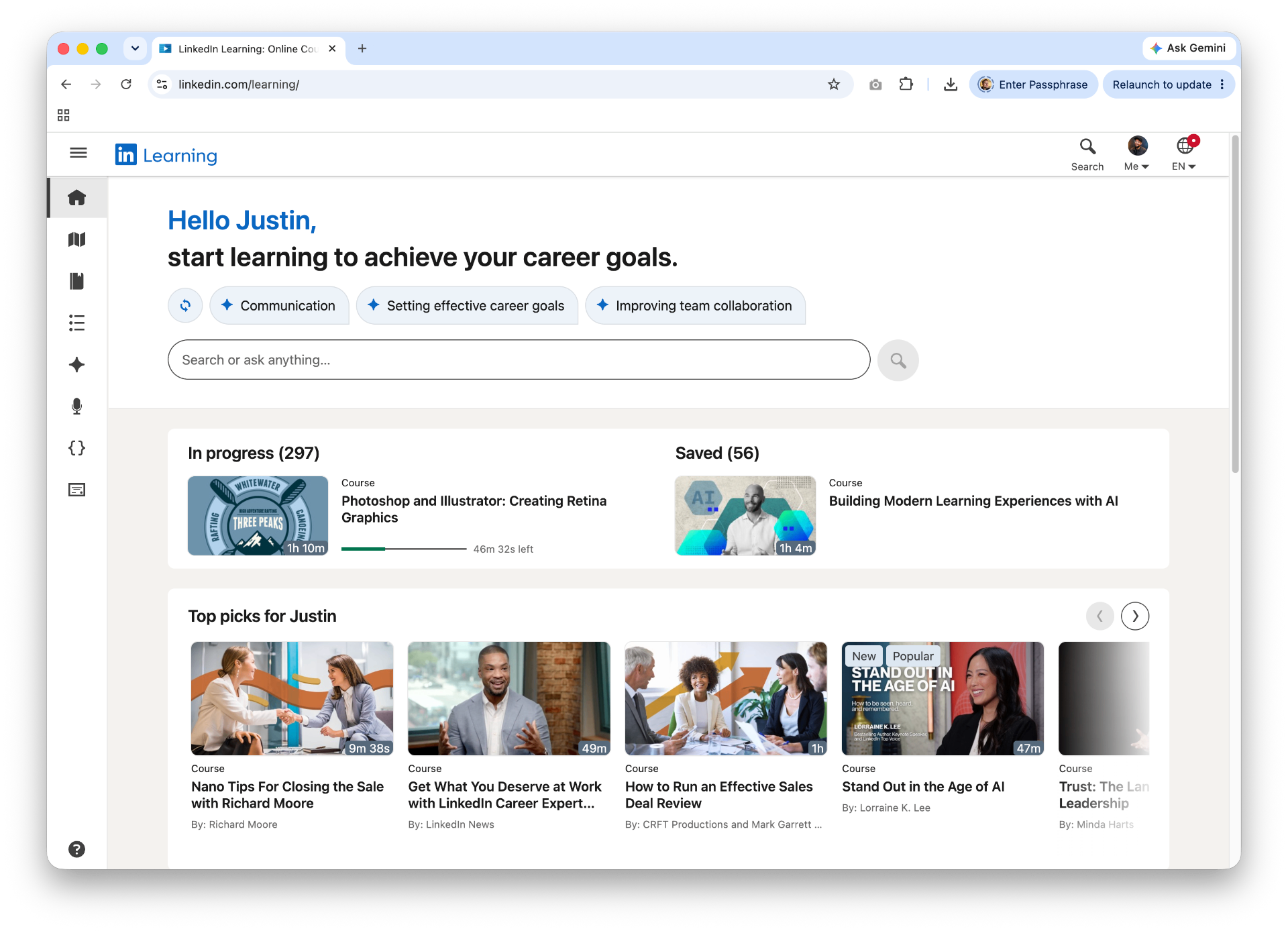Click the 49m Get What You Deserve thumbnail
Screen dimensions: 1288x931
pyautogui.click(x=508, y=698)
